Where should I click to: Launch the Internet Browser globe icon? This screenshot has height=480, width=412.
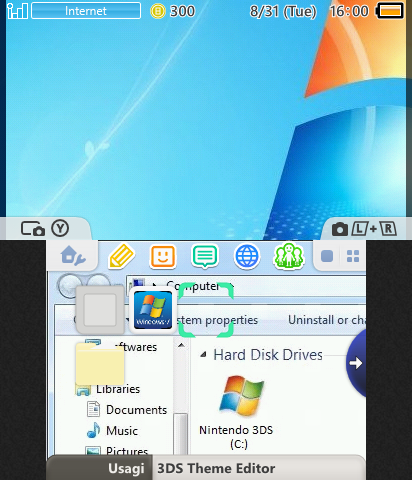pos(247,256)
